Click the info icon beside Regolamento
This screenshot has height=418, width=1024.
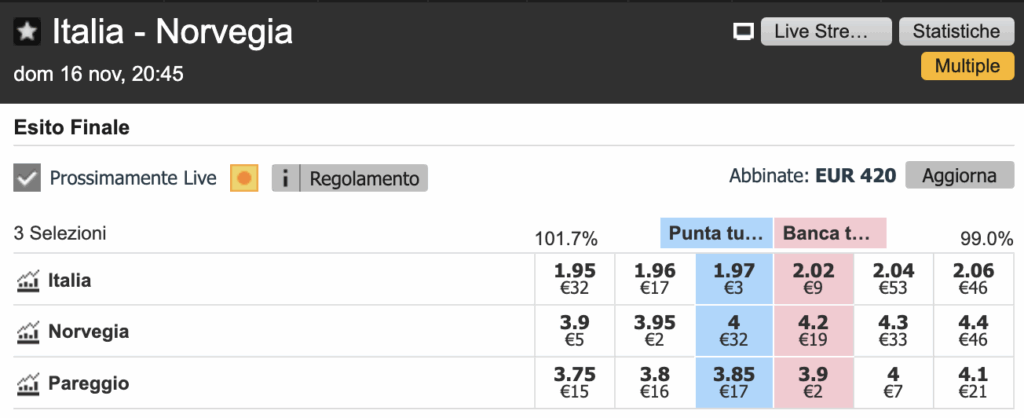(286, 178)
